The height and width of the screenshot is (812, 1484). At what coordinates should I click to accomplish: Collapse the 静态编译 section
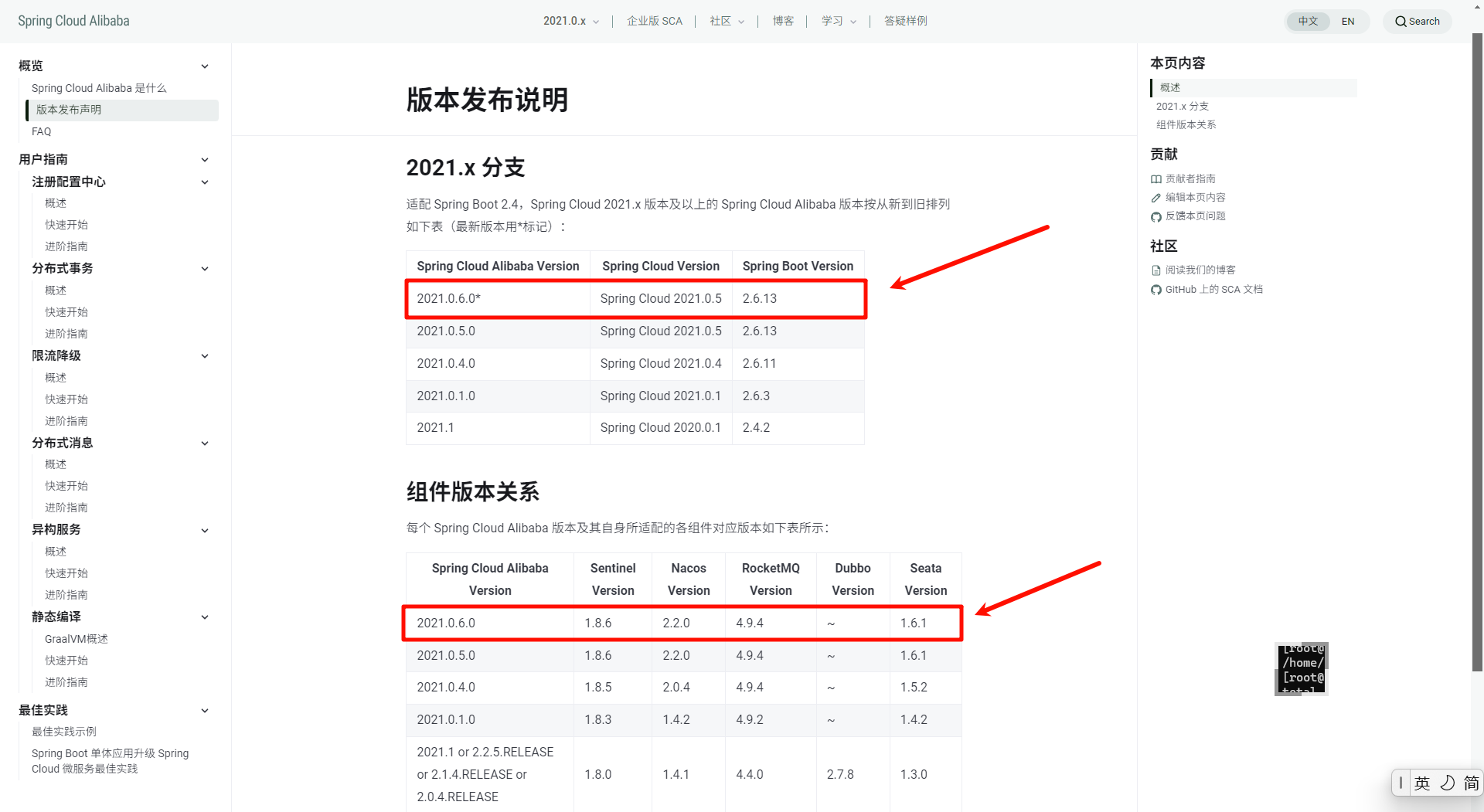(x=205, y=617)
